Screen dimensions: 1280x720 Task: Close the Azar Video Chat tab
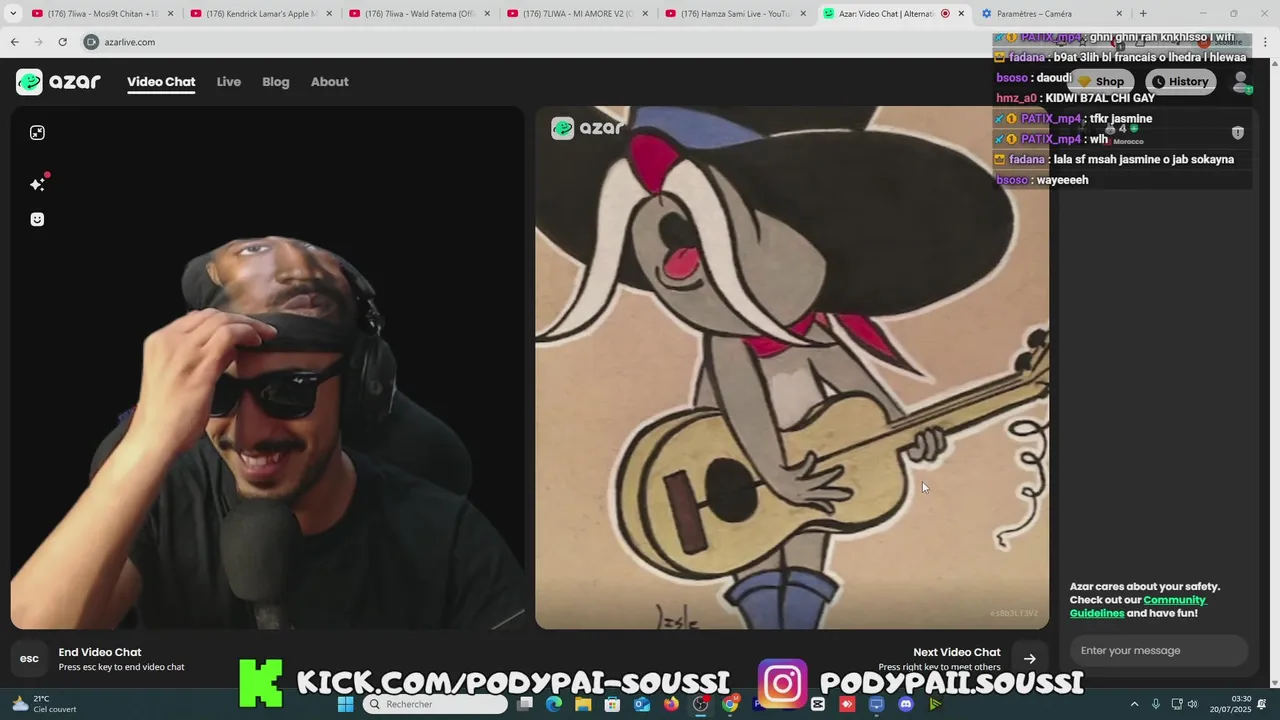[x=961, y=14]
